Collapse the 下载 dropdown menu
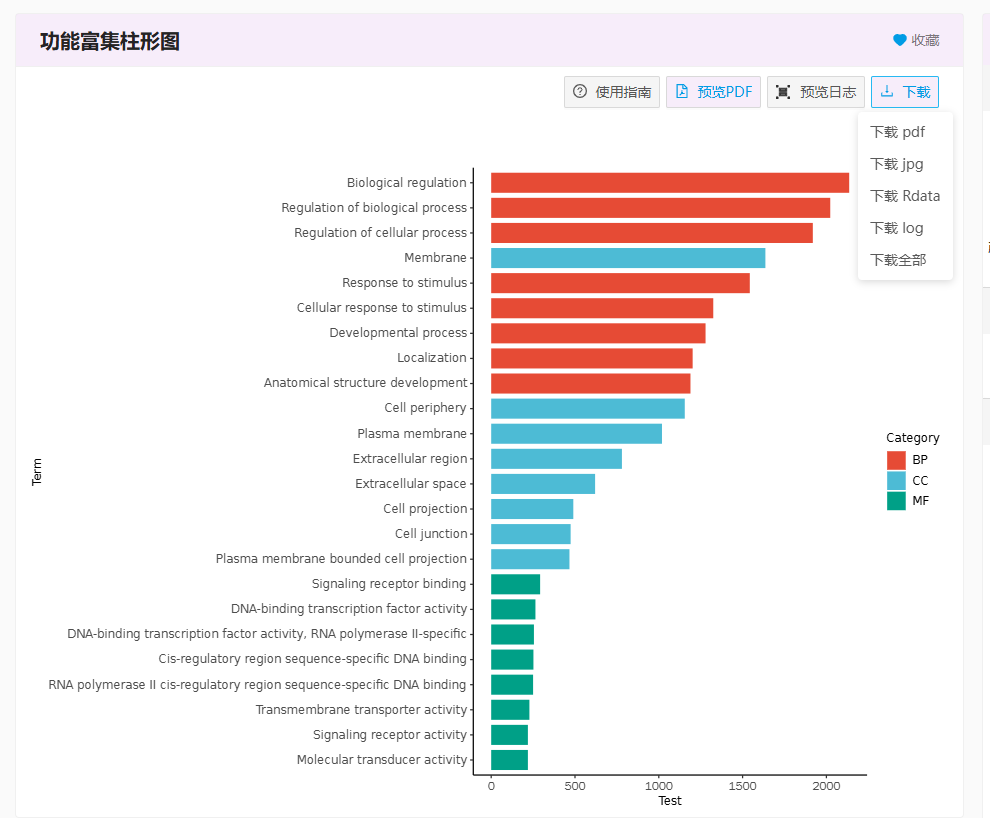Image resolution: width=990 pixels, height=818 pixels. pos(905,92)
